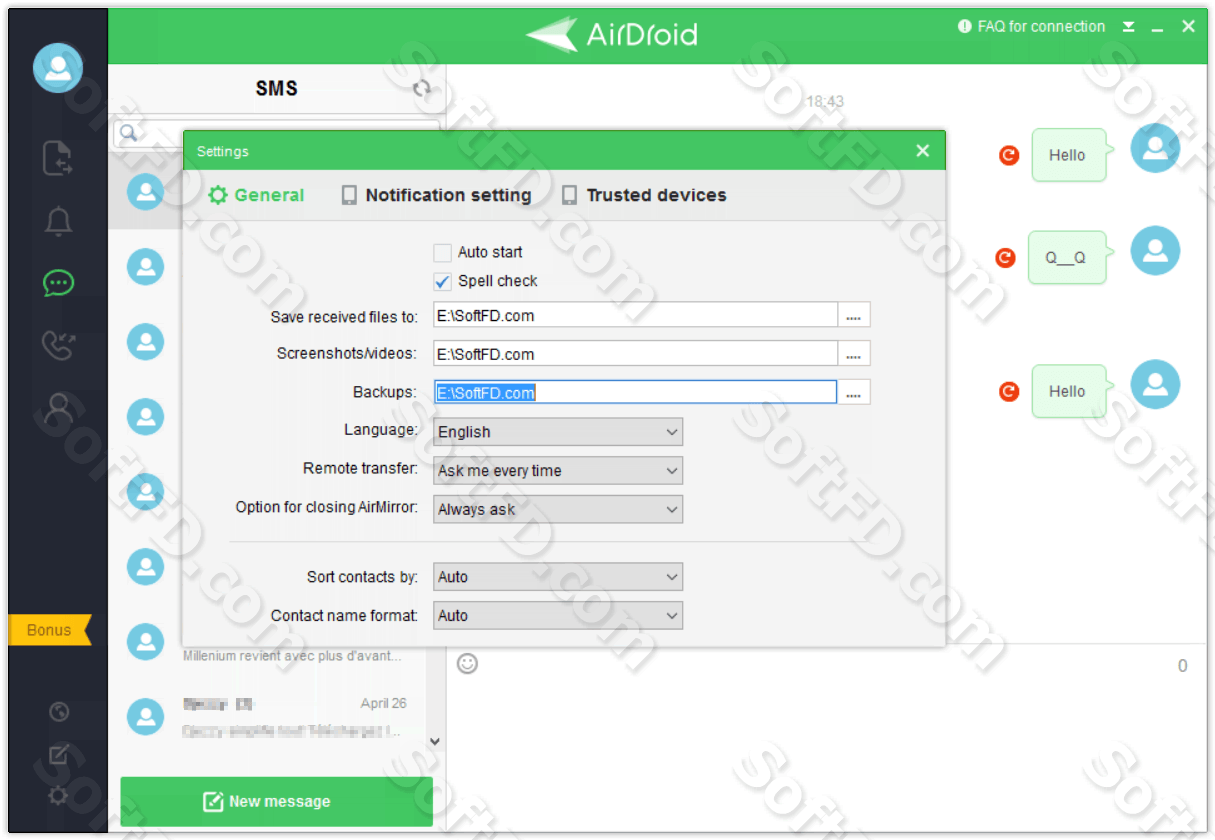Open the Trusted devices tab
The height and width of the screenshot is (840, 1215).
pos(644,196)
